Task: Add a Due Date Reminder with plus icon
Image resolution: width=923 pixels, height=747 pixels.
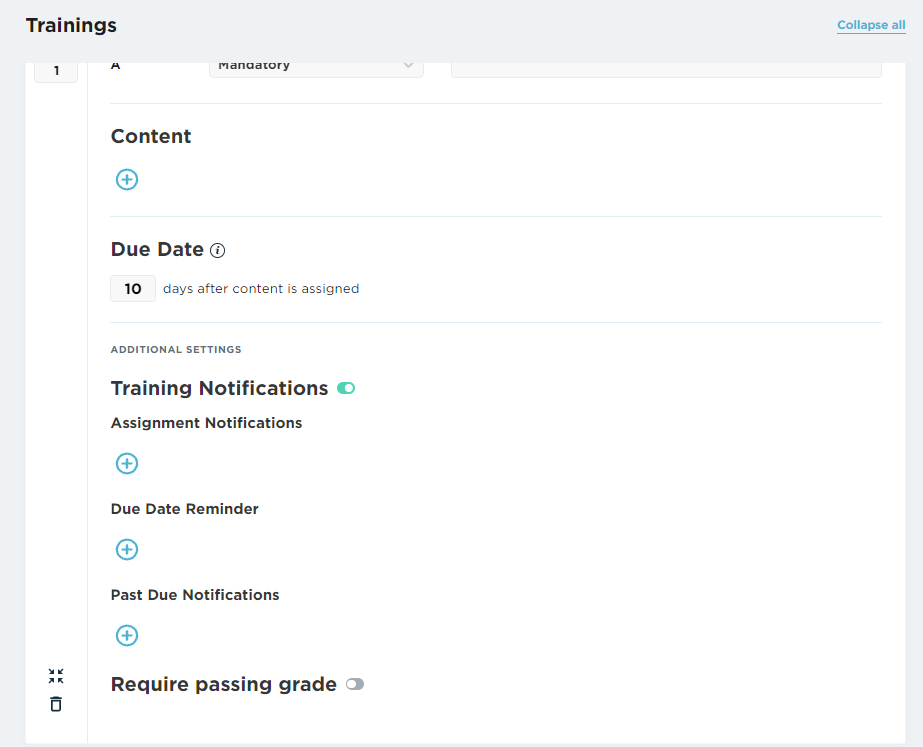Action: coord(127,549)
